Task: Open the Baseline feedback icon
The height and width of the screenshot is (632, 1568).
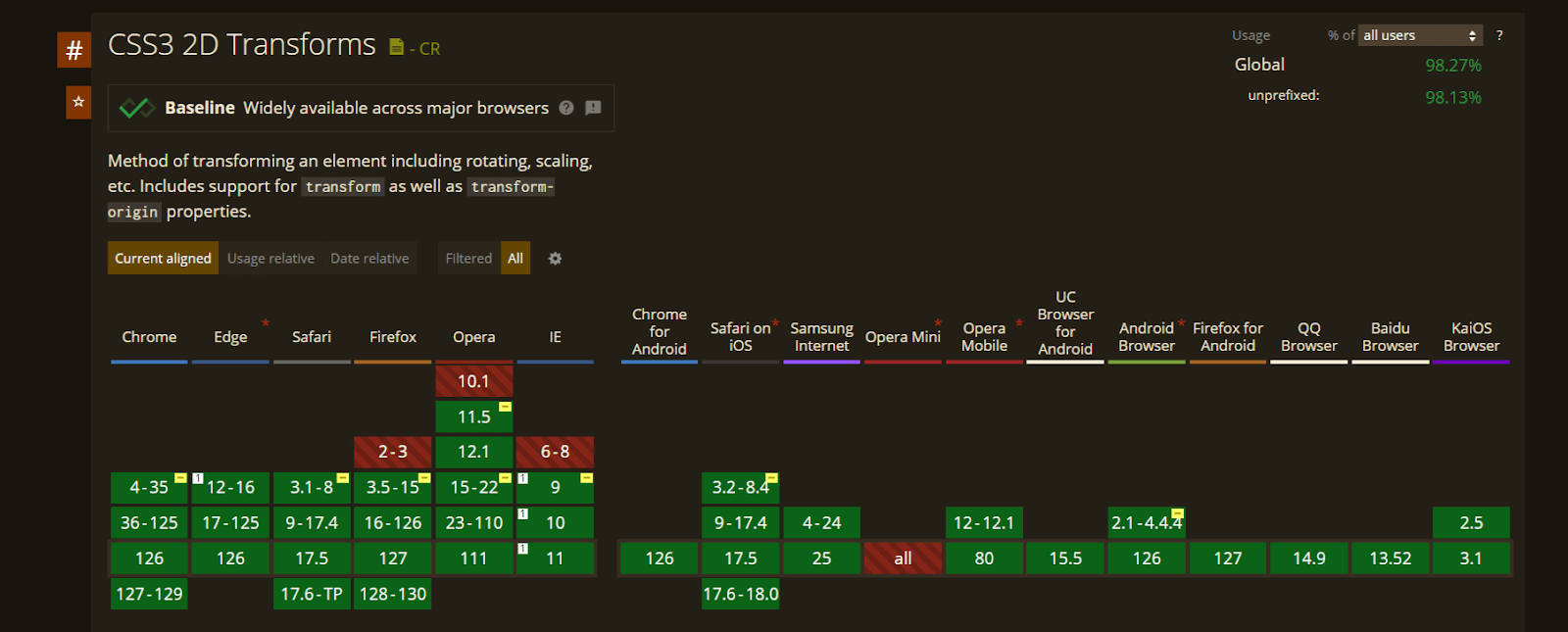Action: 593,108
